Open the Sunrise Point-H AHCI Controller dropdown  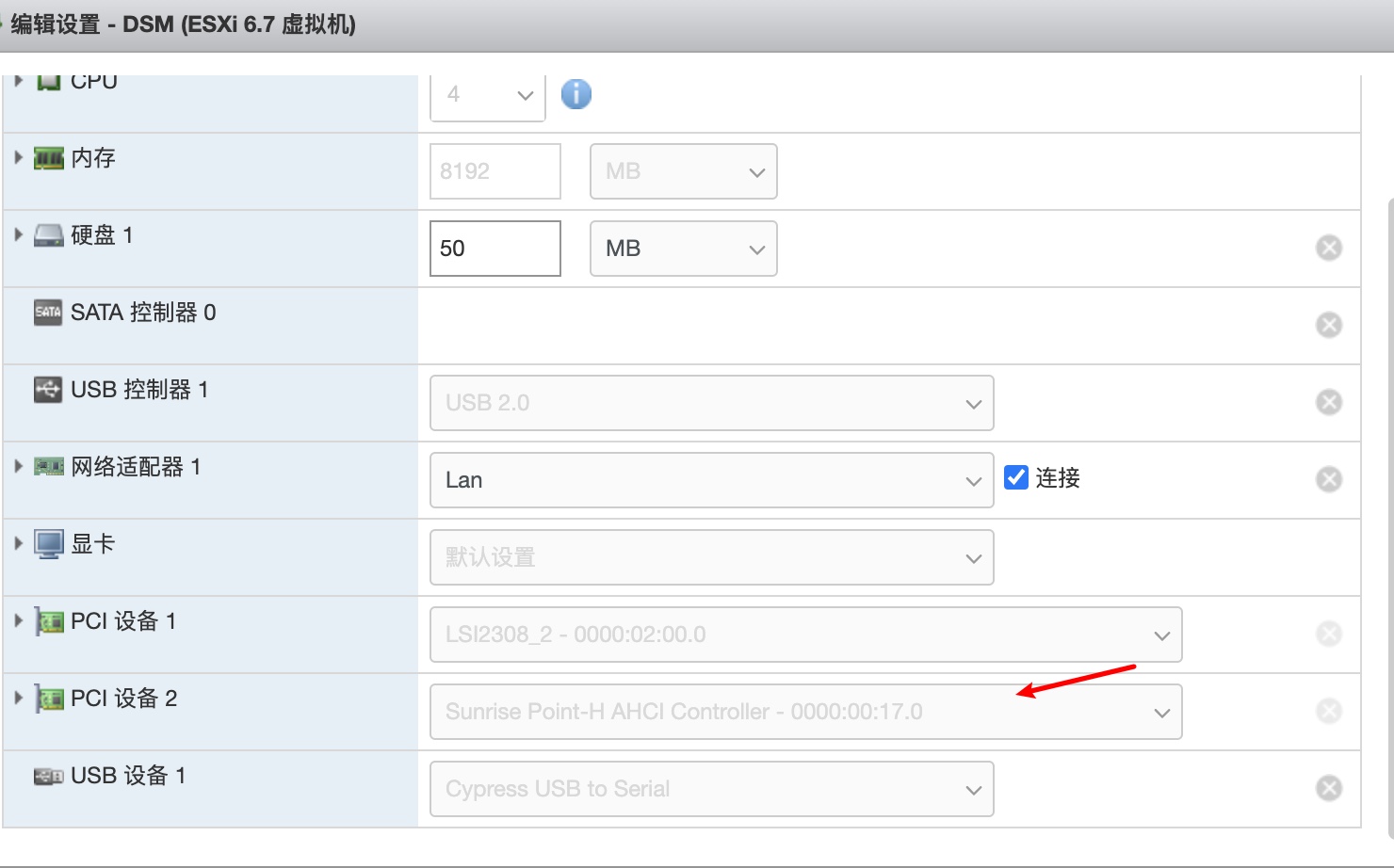(805, 712)
